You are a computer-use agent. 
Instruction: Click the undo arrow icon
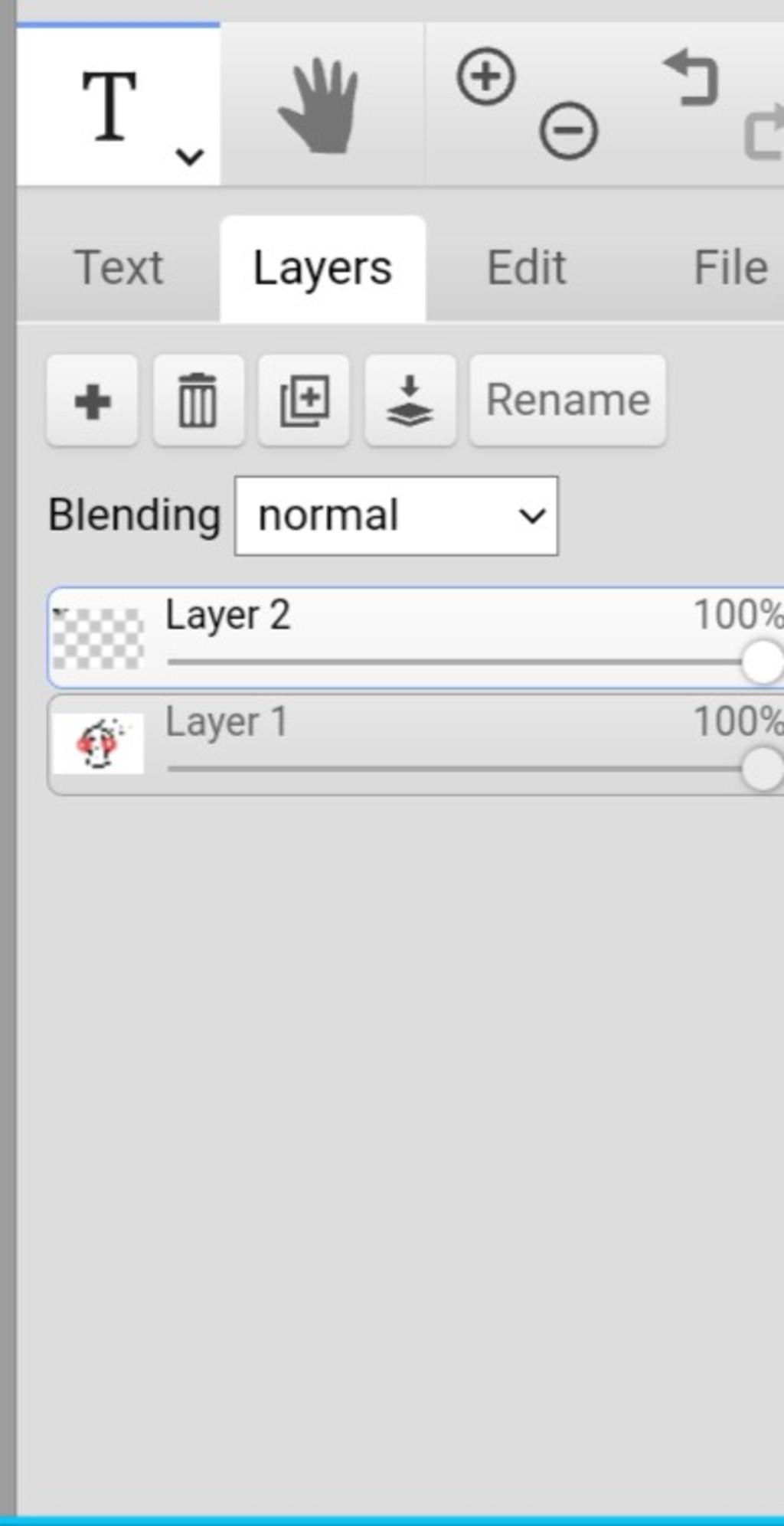tap(692, 77)
